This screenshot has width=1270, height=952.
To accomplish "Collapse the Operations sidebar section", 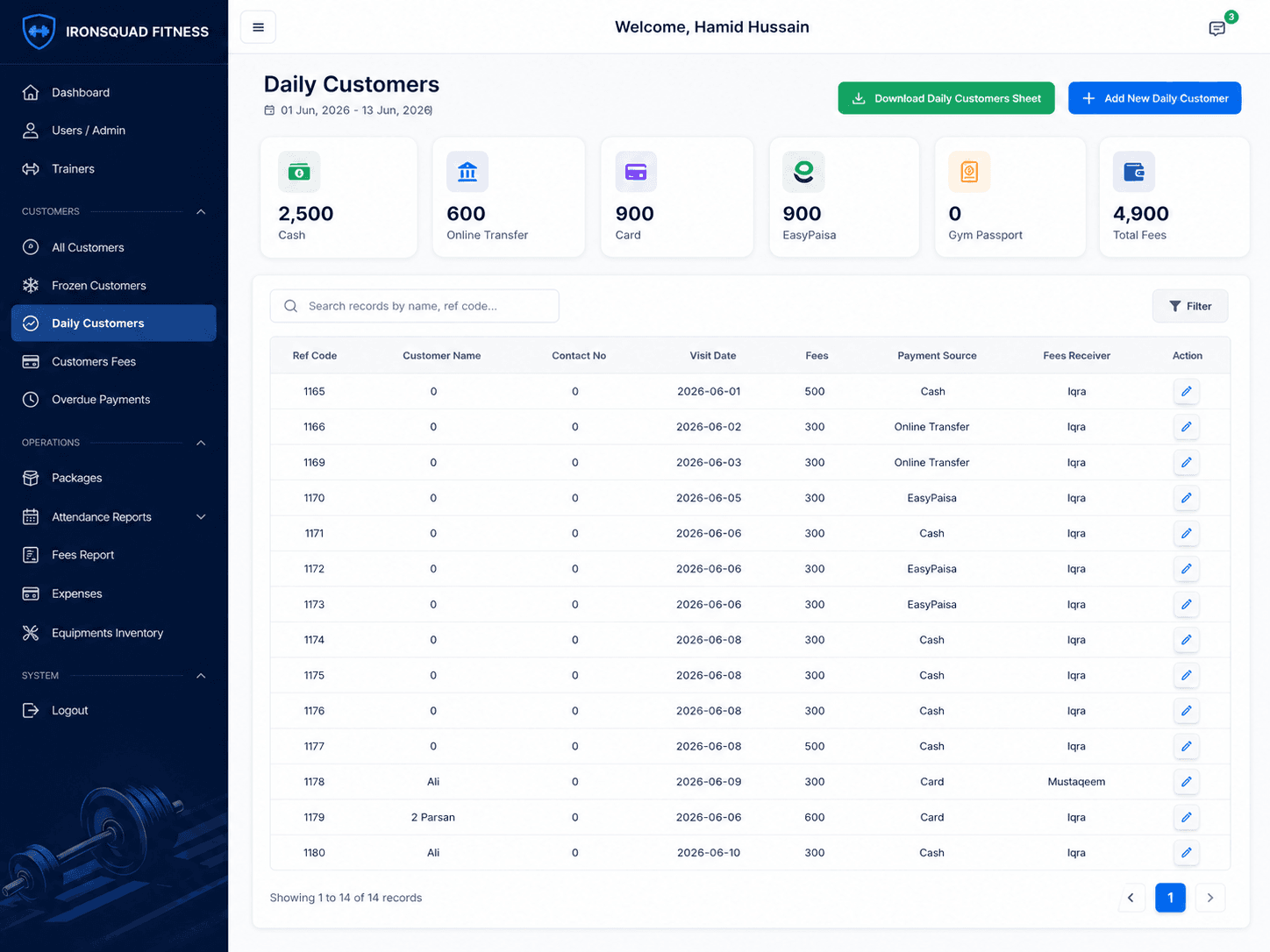I will tap(201, 443).
